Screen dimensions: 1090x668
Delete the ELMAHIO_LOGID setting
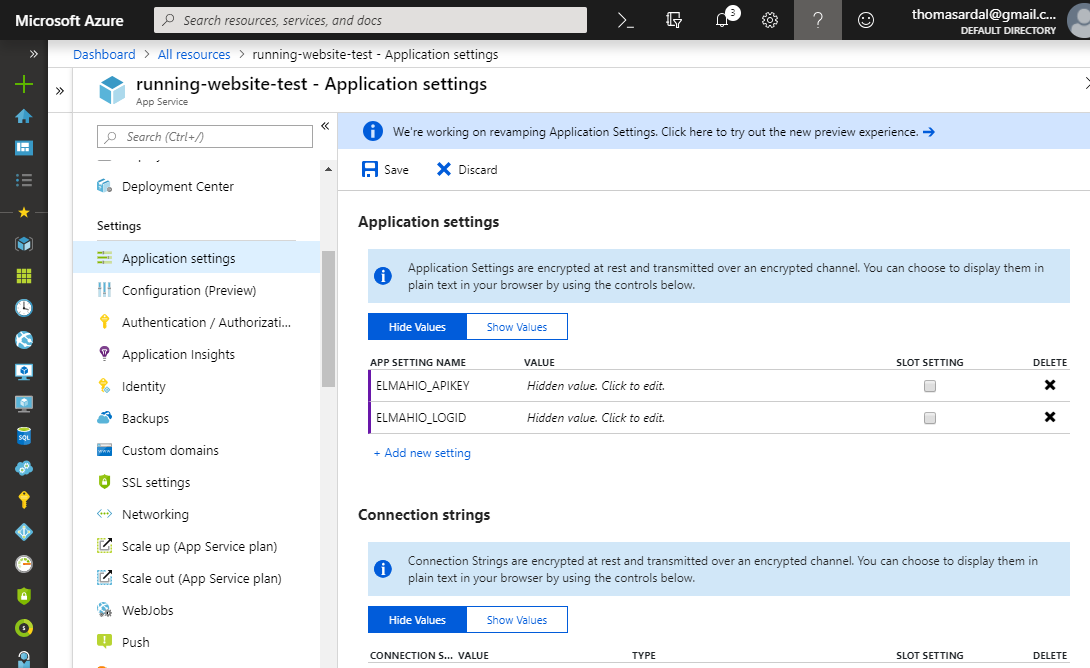[1050, 417]
